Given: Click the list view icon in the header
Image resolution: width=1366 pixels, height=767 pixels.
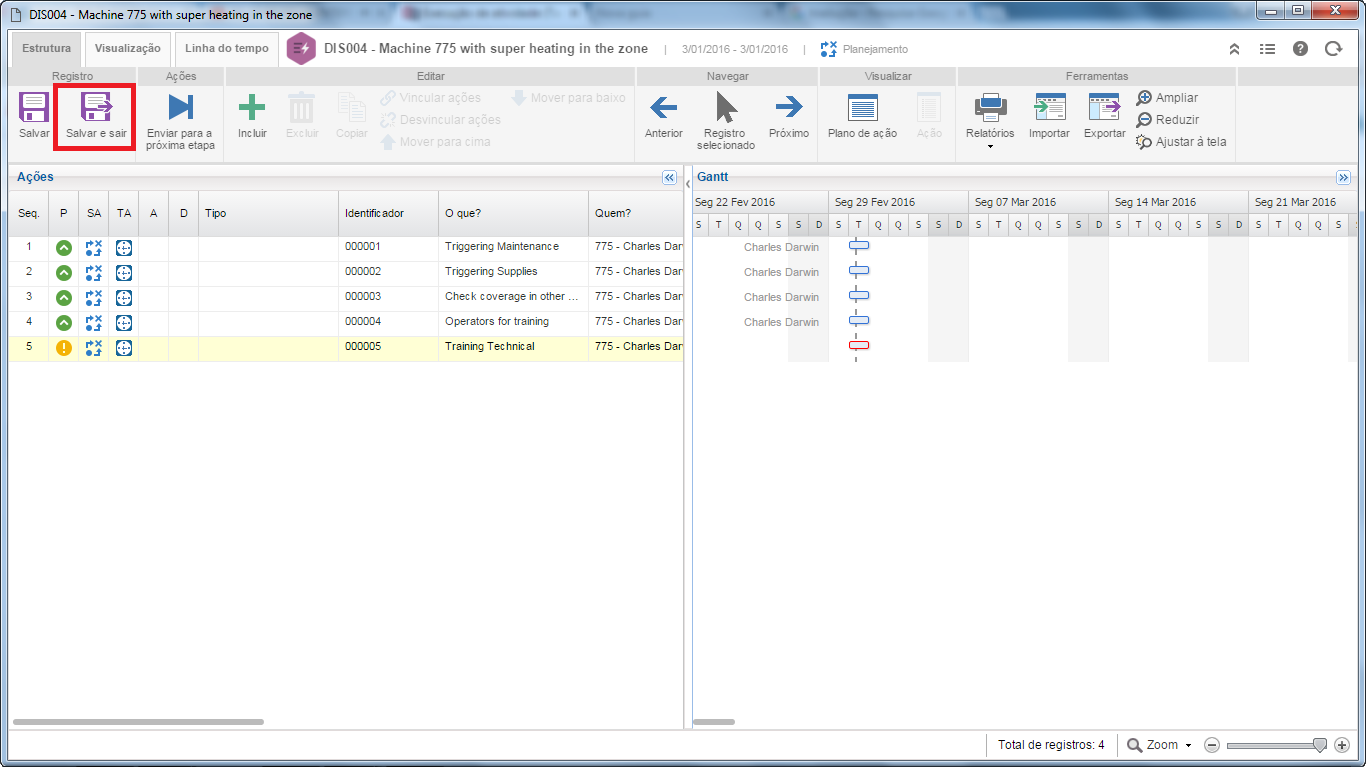Looking at the screenshot, I should point(1267,48).
